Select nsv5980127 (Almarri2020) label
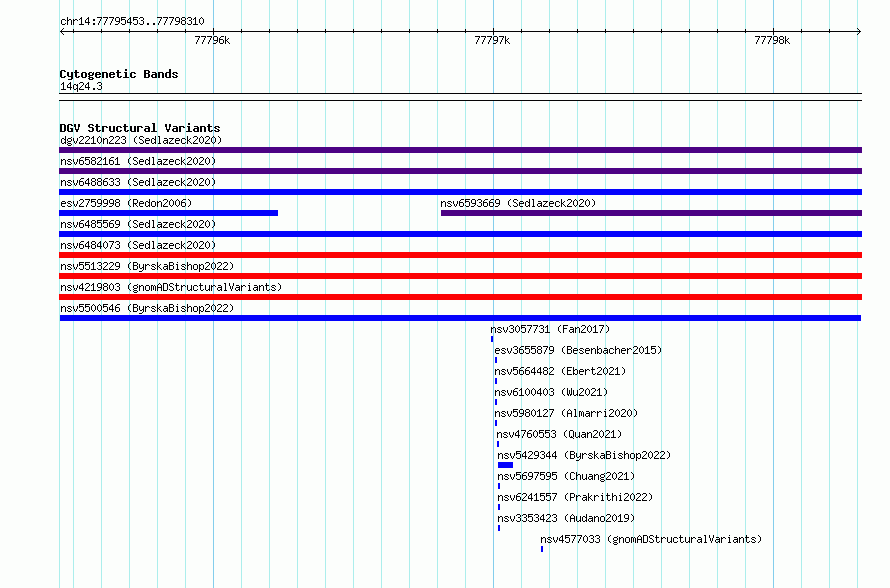 [566, 413]
